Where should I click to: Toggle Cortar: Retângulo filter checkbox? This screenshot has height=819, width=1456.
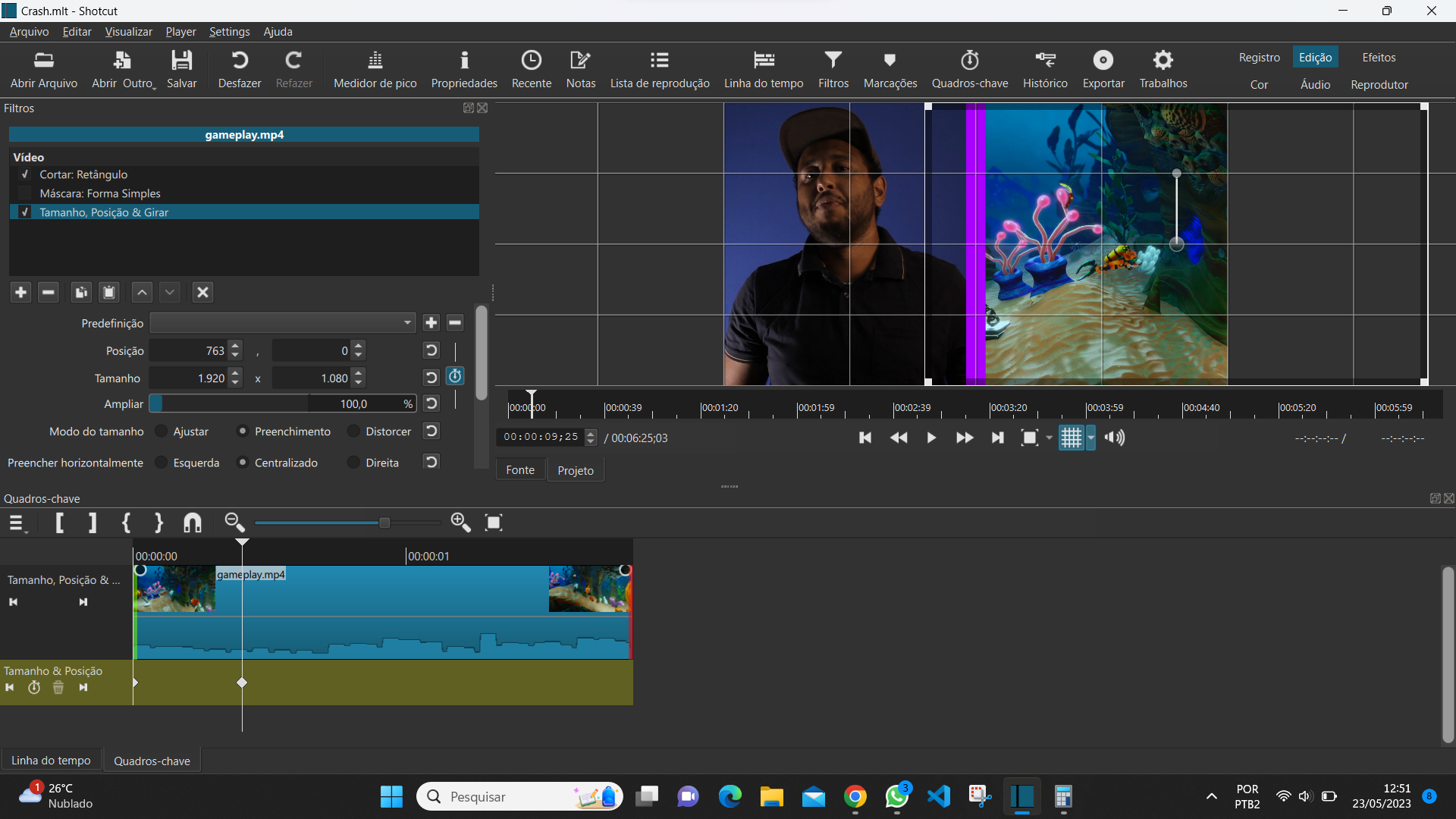pyautogui.click(x=25, y=174)
